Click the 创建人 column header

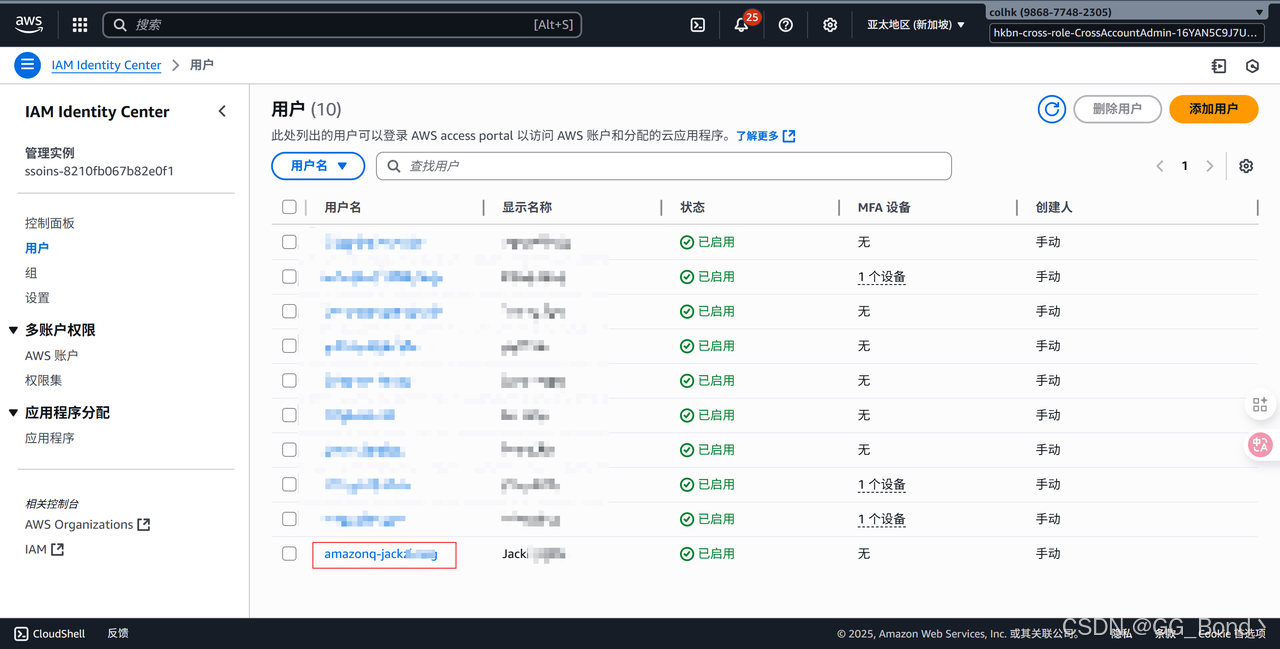[1054, 208]
